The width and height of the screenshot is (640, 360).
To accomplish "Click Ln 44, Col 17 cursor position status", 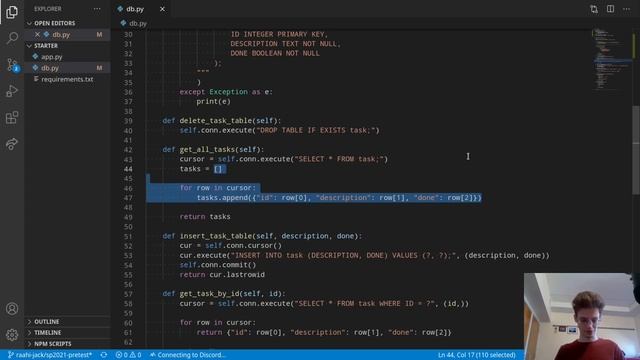I will [x=476, y=355].
